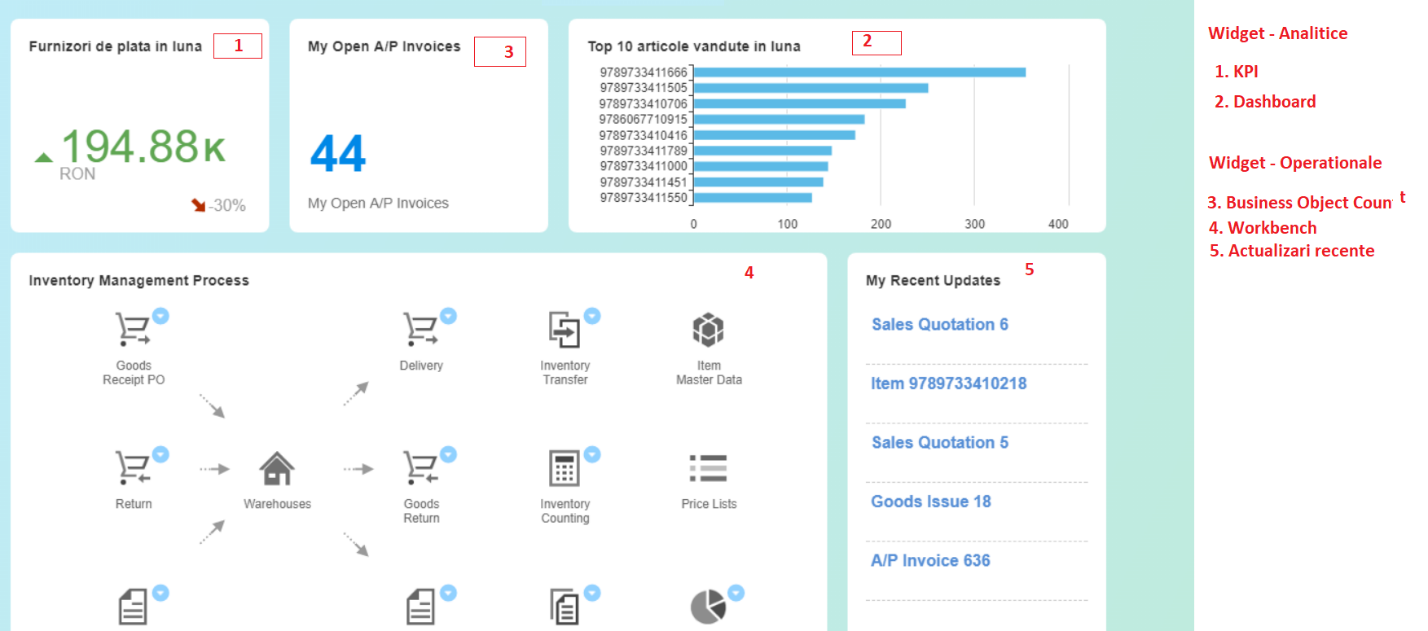Open A/P Invoice 636
This screenshot has width=1428, height=631.
coord(930,560)
